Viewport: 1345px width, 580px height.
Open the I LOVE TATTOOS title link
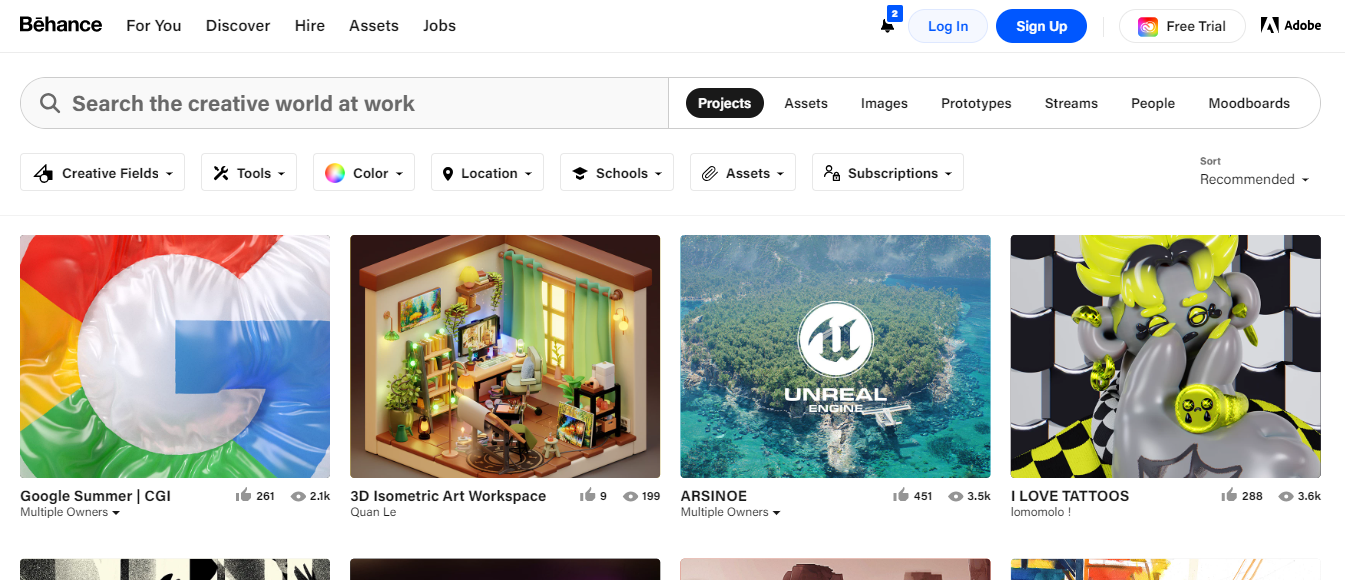[1070, 496]
